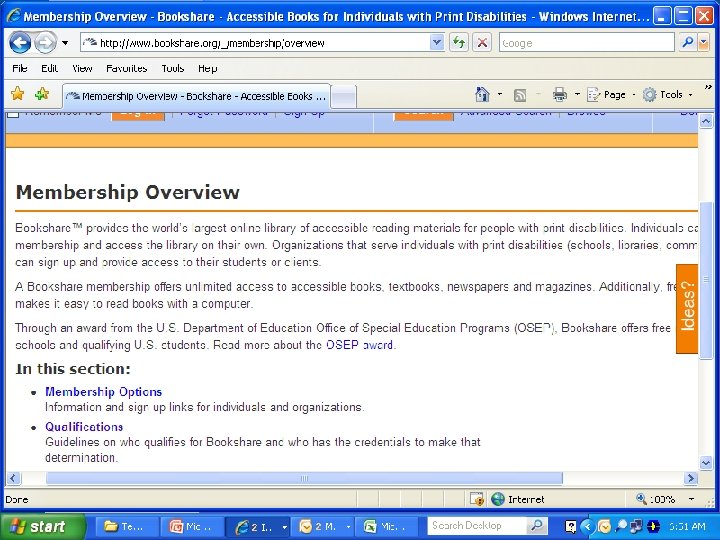Open the 2 M... taskbar group
The image size is (720, 540).
(324, 526)
